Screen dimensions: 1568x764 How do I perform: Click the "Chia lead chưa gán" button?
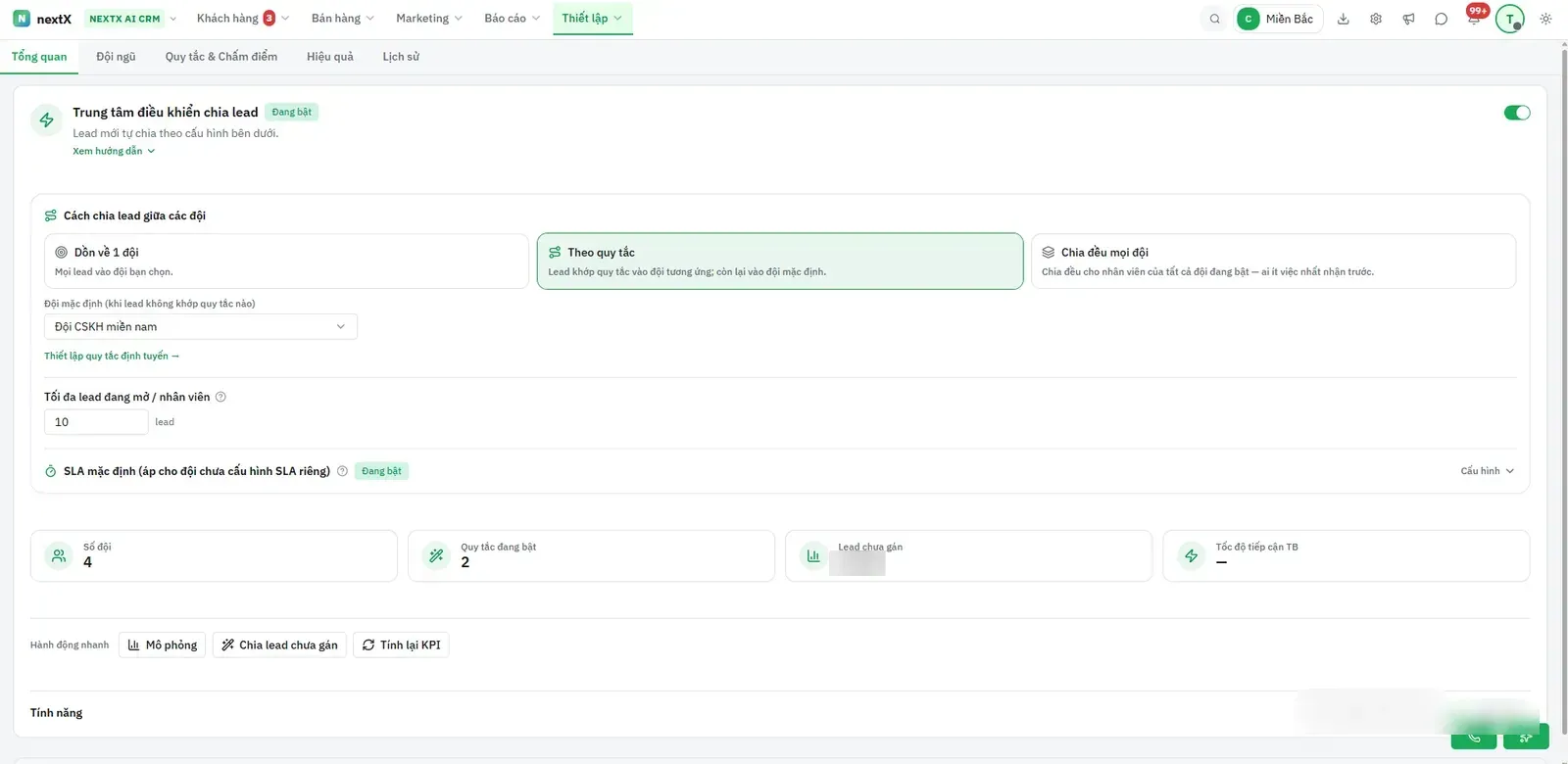279,645
